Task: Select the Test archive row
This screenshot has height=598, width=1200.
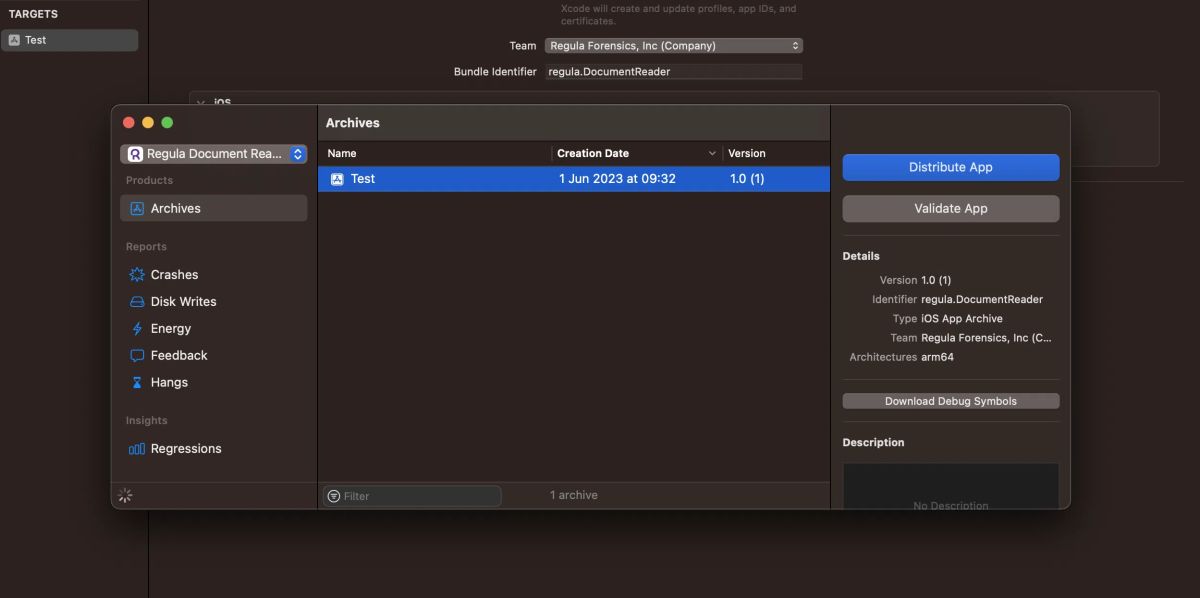Action: pos(574,179)
